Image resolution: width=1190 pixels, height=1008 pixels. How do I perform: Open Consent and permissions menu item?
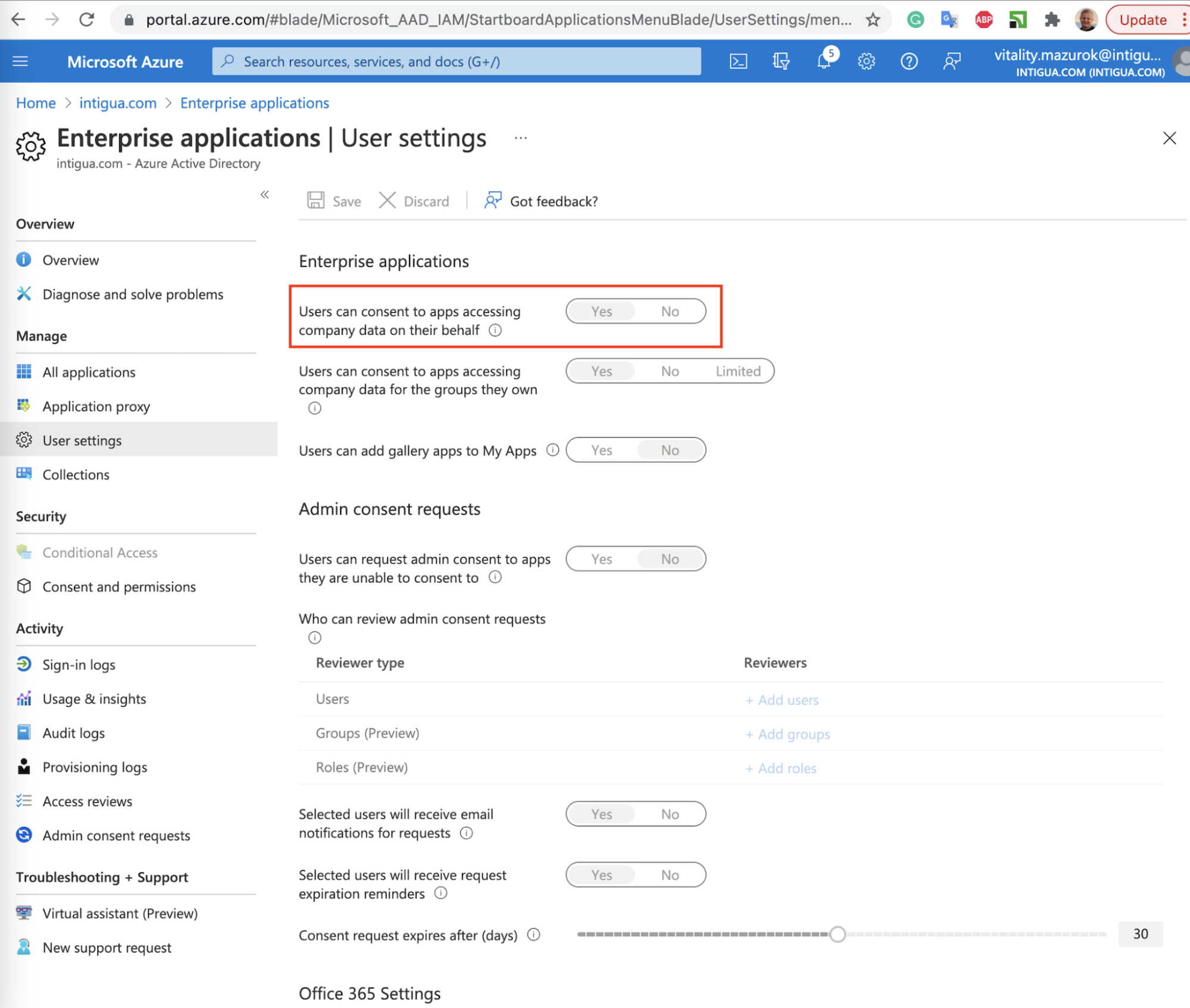[119, 586]
